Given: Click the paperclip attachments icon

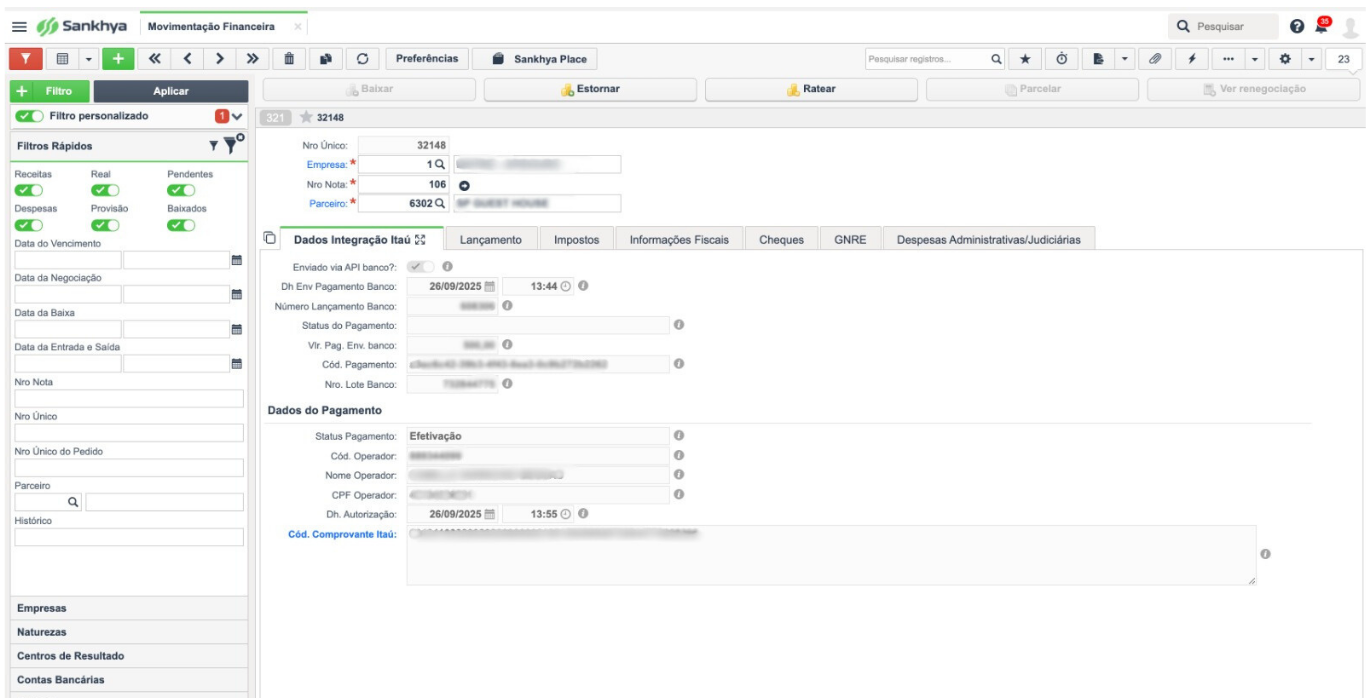Looking at the screenshot, I should [x=1156, y=60].
